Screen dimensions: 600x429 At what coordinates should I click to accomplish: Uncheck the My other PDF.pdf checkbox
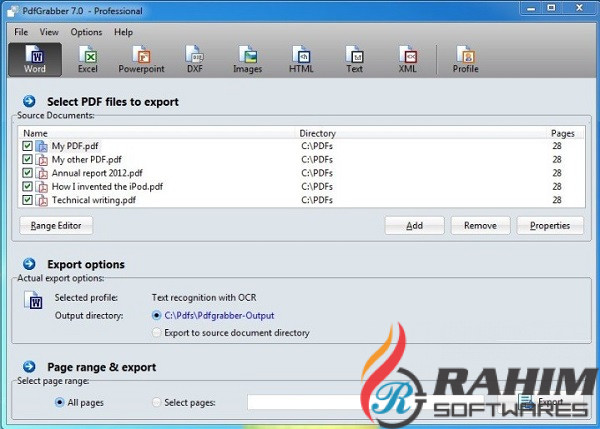click(x=27, y=159)
